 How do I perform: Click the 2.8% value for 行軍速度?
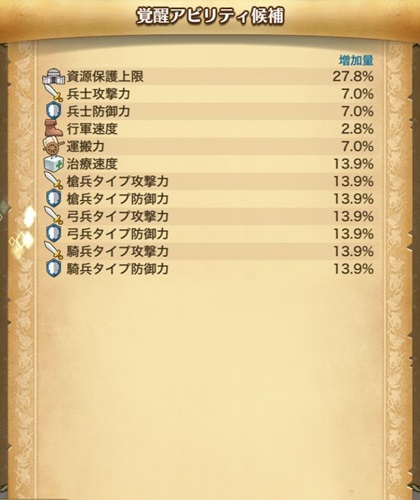pos(357,129)
